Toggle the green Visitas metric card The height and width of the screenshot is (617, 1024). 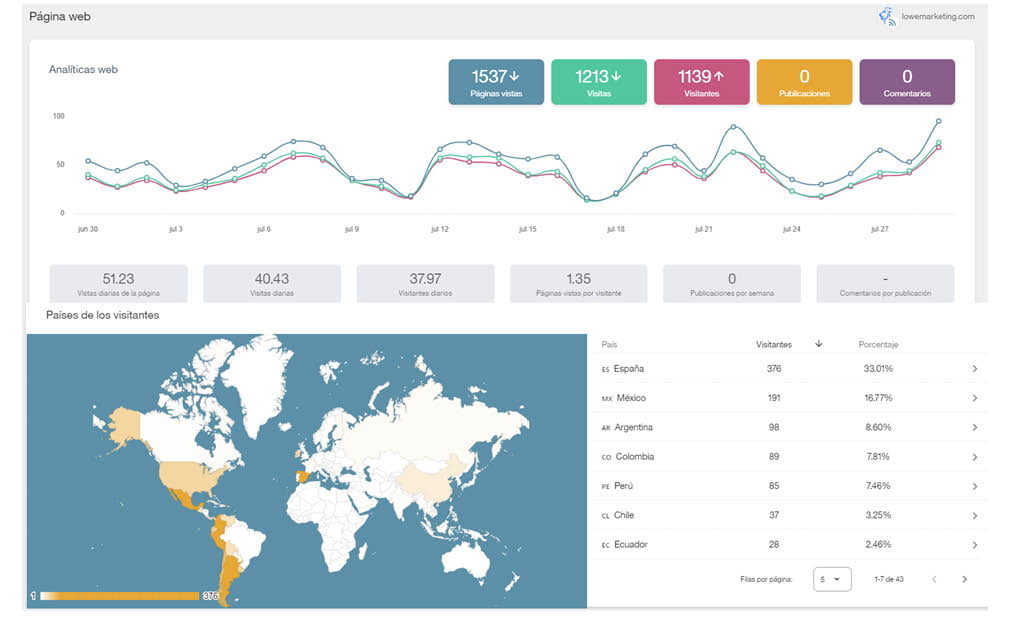point(598,82)
